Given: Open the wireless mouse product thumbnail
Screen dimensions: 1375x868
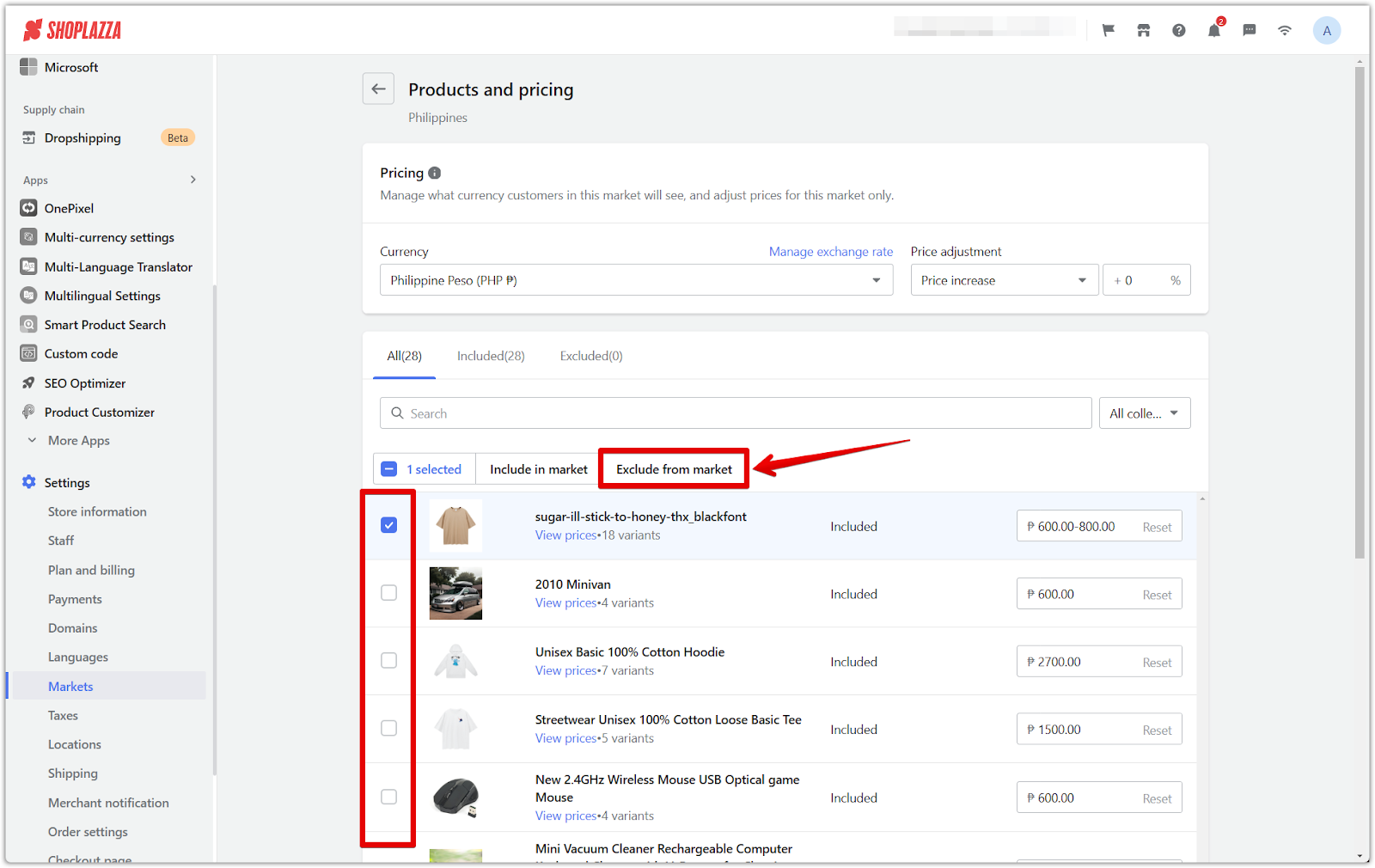Looking at the screenshot, I should click(x=455, y=797).
